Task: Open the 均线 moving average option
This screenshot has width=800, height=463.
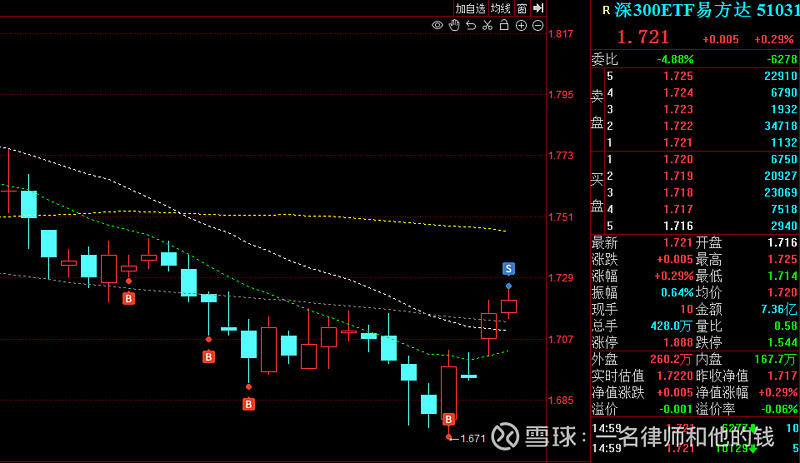Action: 501,9
